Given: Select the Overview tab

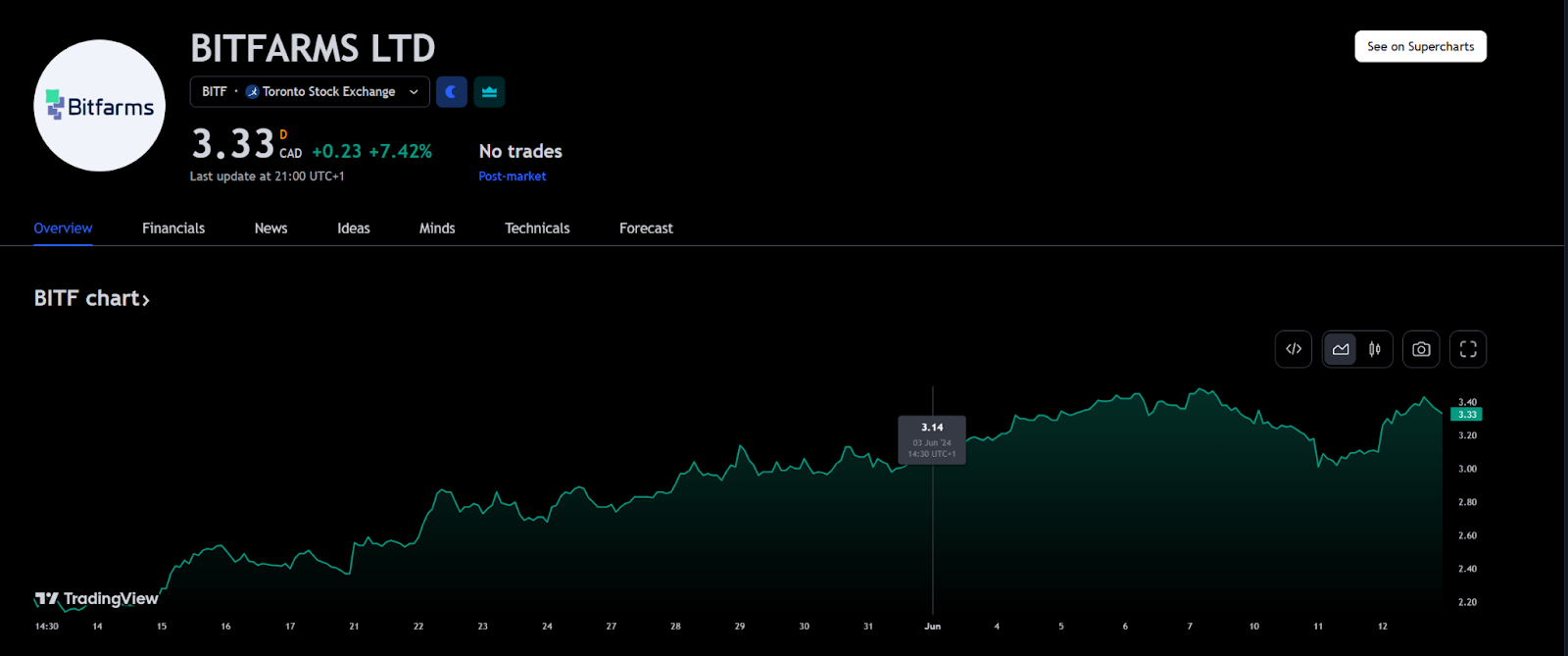Looking at the screenshot, I should pos(63,227).
